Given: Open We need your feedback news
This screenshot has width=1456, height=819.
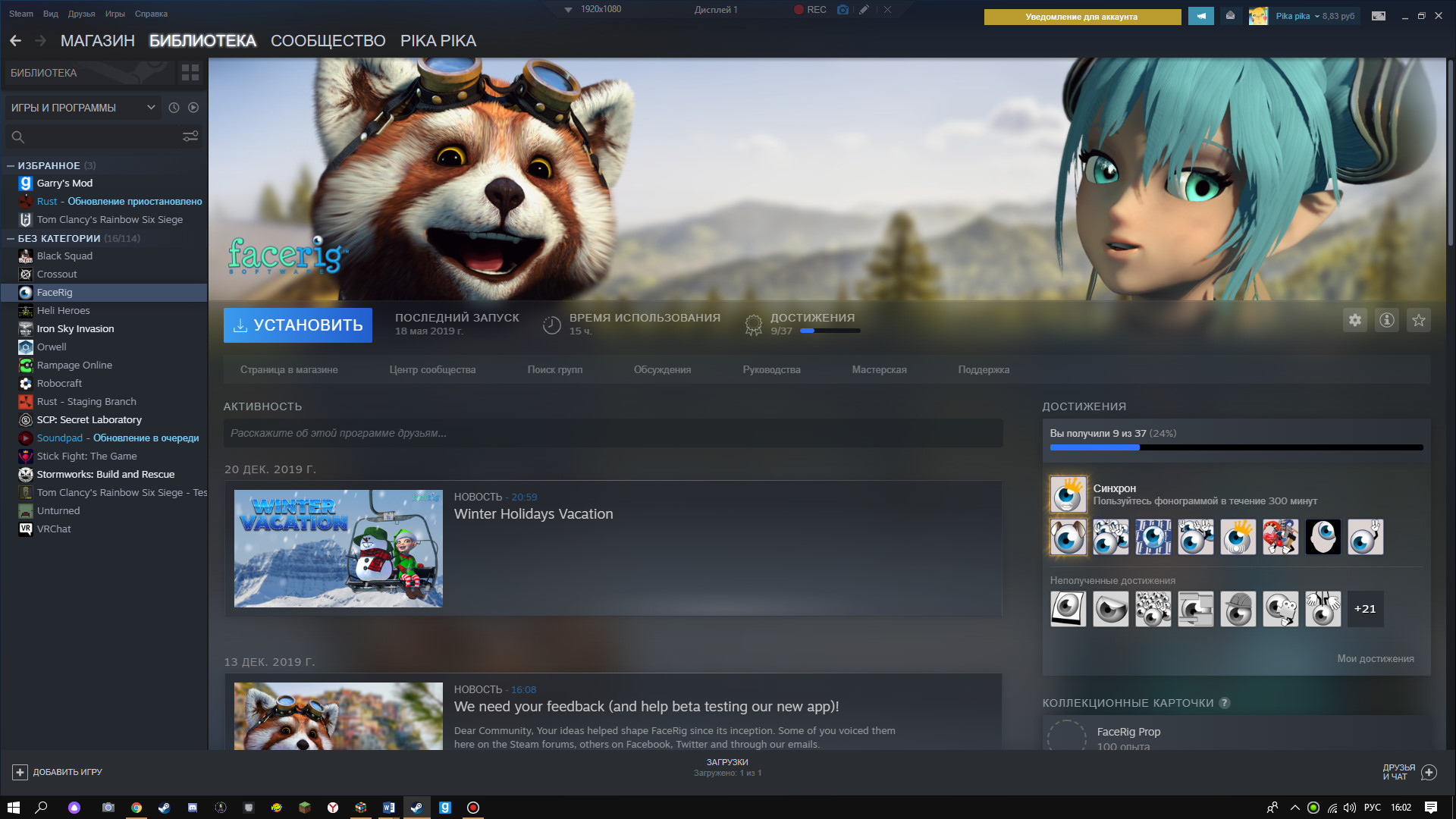Looking at the screenshot, I should pos(646,707).
